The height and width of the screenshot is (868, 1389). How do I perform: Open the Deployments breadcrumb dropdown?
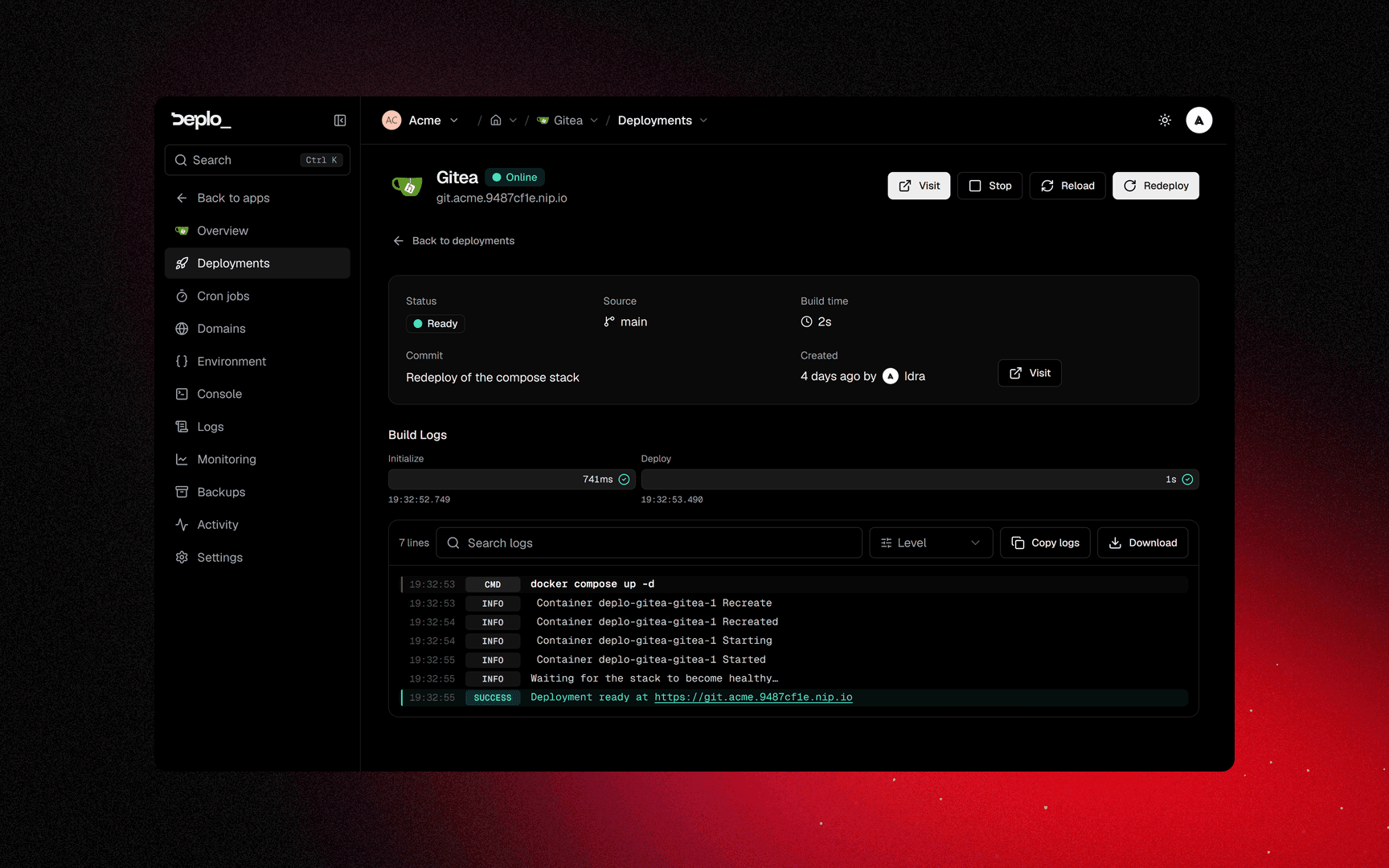tap(703, 121)
